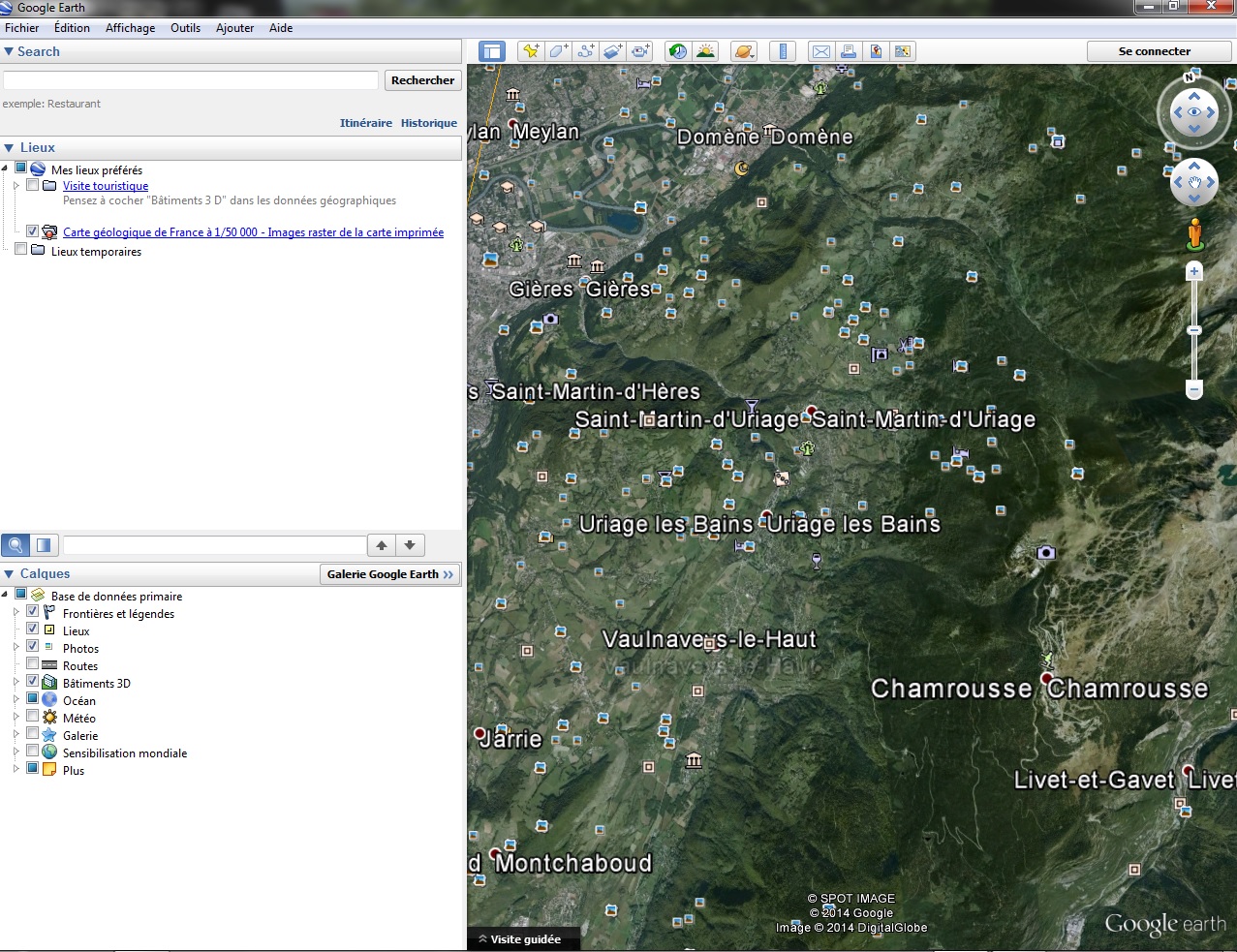The width and height of the screenshot is (1237, 952).
Task: Collapse the Calques panel header
Action: point(160,573)
